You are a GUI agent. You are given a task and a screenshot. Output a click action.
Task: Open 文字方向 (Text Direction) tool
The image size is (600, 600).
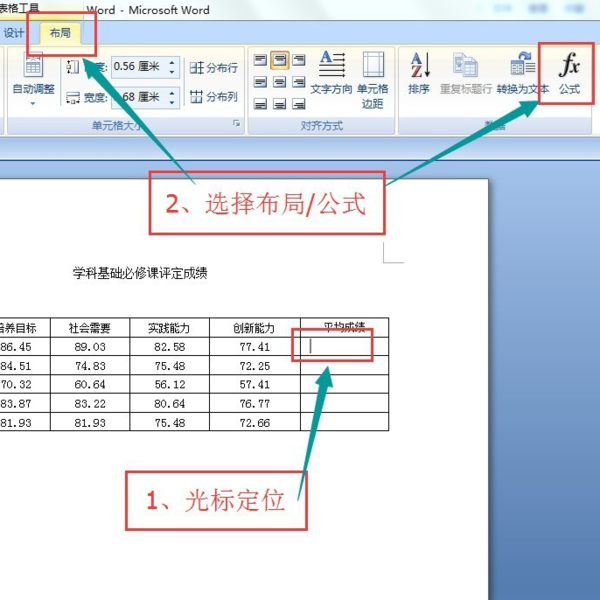click(x=331, y=73)
